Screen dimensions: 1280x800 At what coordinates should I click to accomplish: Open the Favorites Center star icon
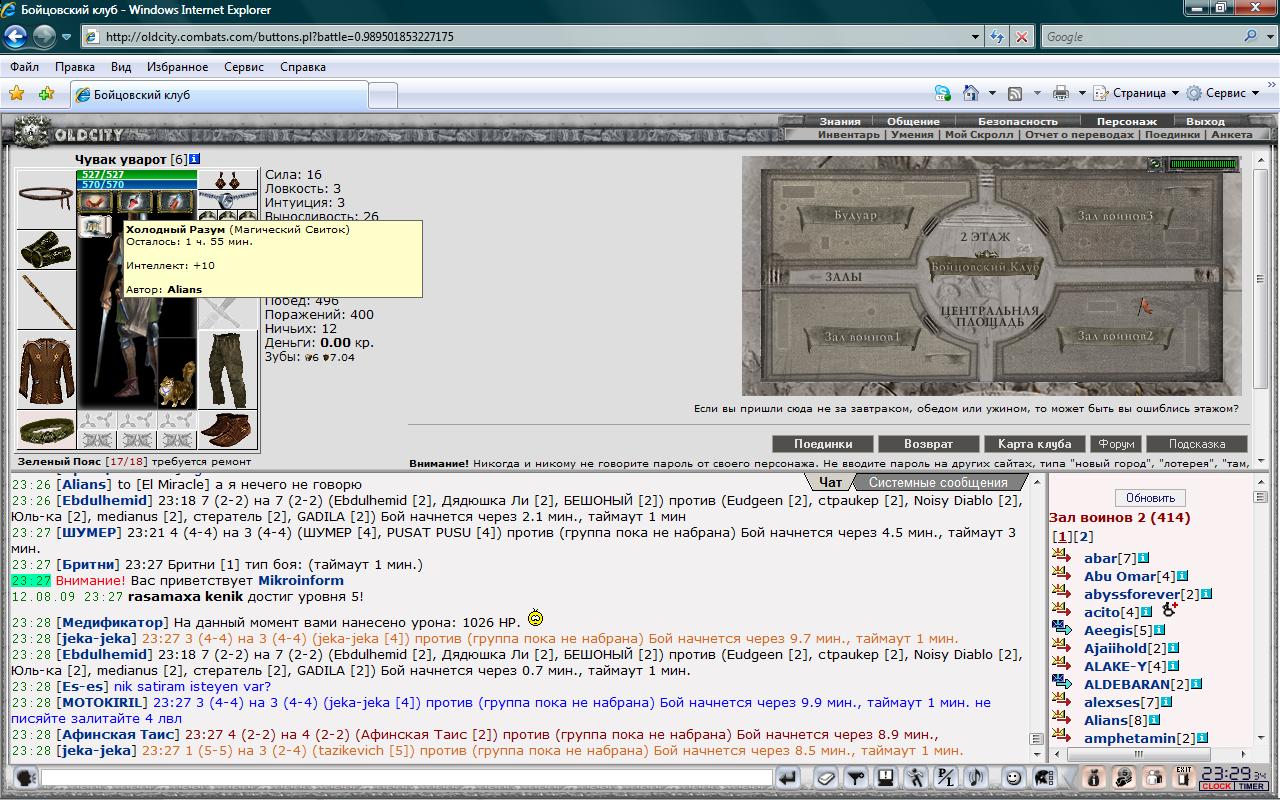click(16, 93)
